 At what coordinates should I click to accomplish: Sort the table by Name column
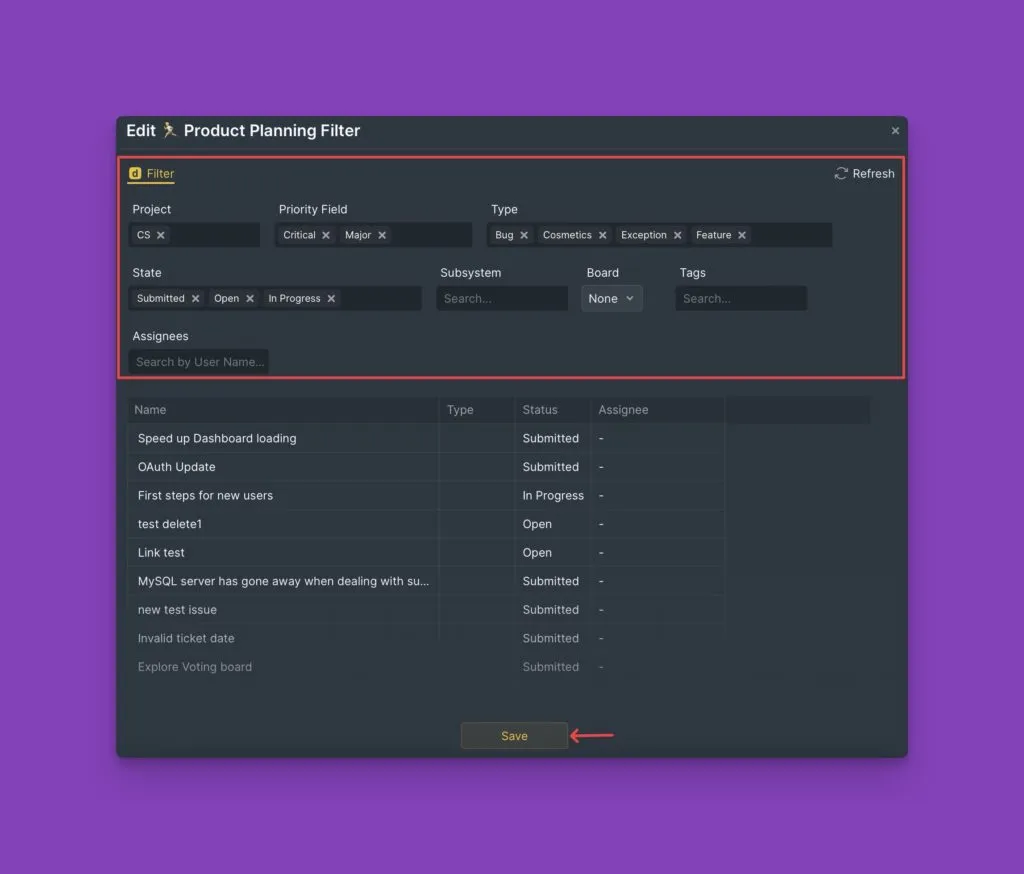tap(150, 409)
